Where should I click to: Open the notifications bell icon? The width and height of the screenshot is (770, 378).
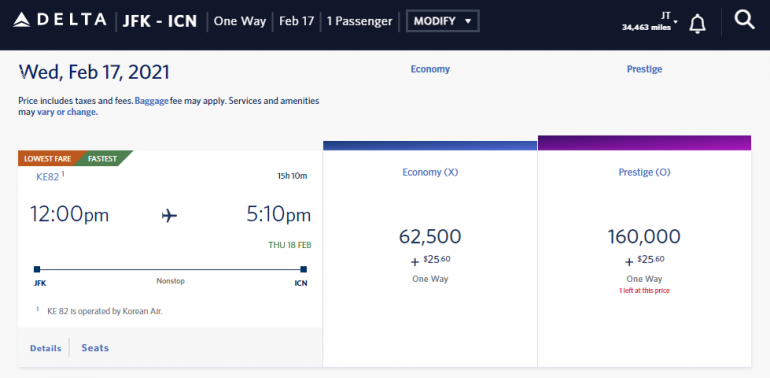697,24
